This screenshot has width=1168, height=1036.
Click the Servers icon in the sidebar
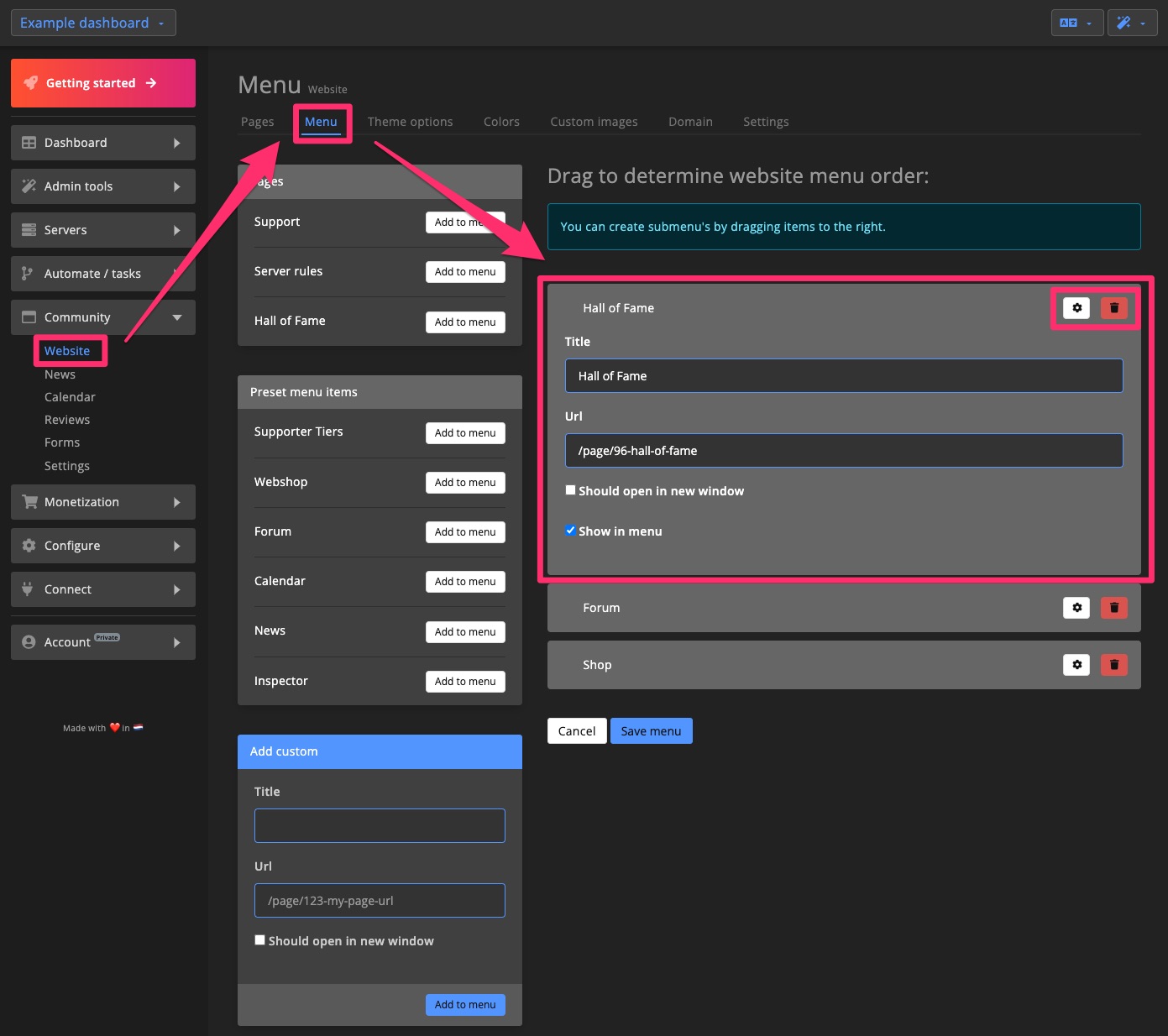[x=29, y=229]
